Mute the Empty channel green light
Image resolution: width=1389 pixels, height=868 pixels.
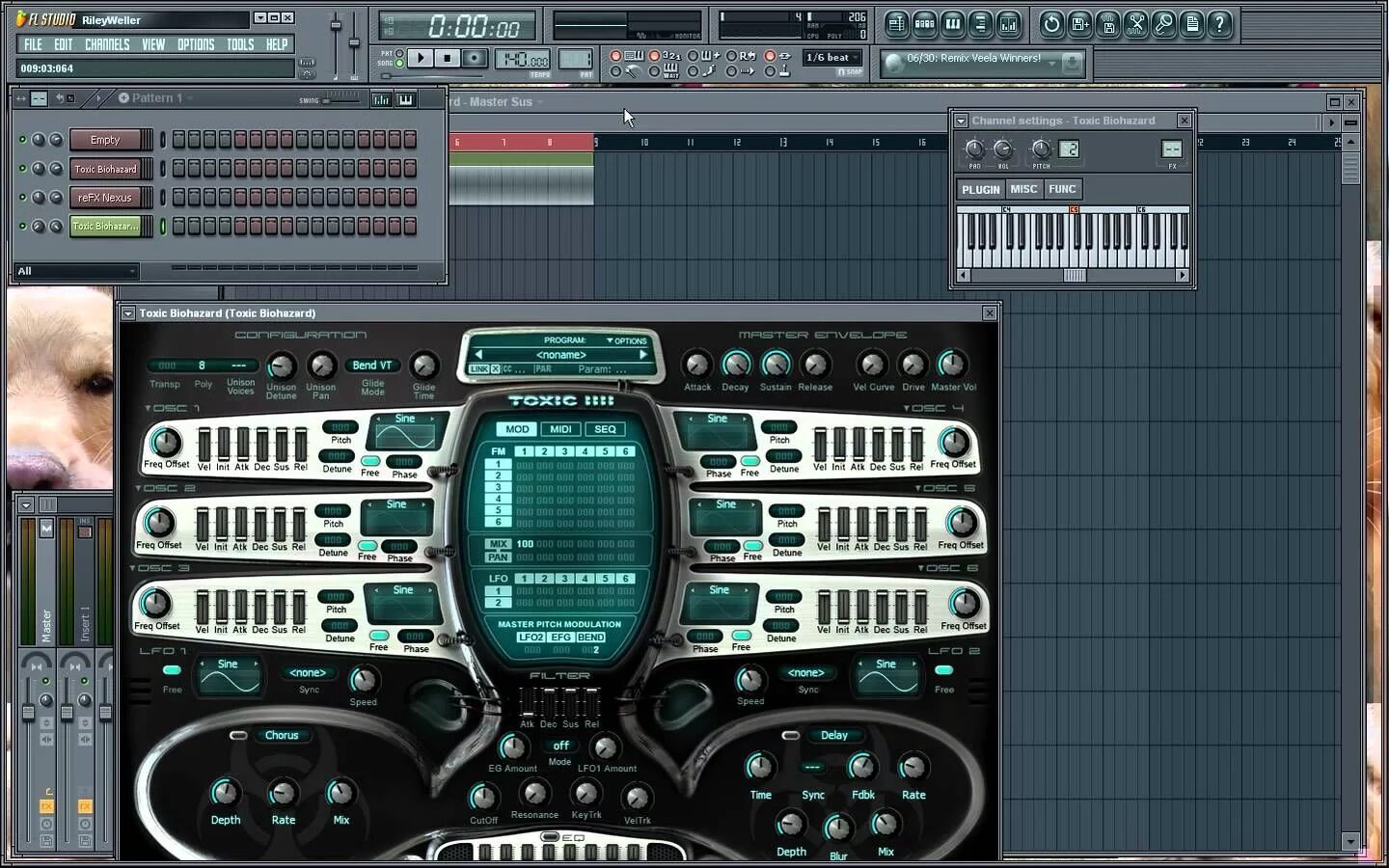(x=22, y=140)
